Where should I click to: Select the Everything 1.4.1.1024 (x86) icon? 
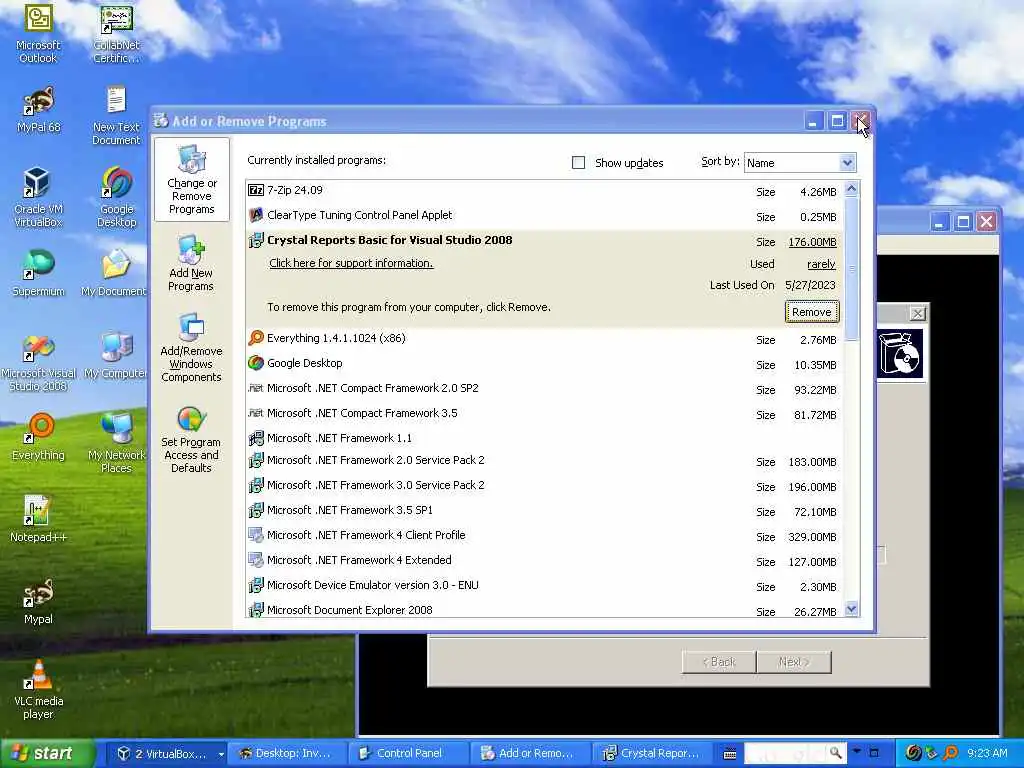click(x=256, y=338)
